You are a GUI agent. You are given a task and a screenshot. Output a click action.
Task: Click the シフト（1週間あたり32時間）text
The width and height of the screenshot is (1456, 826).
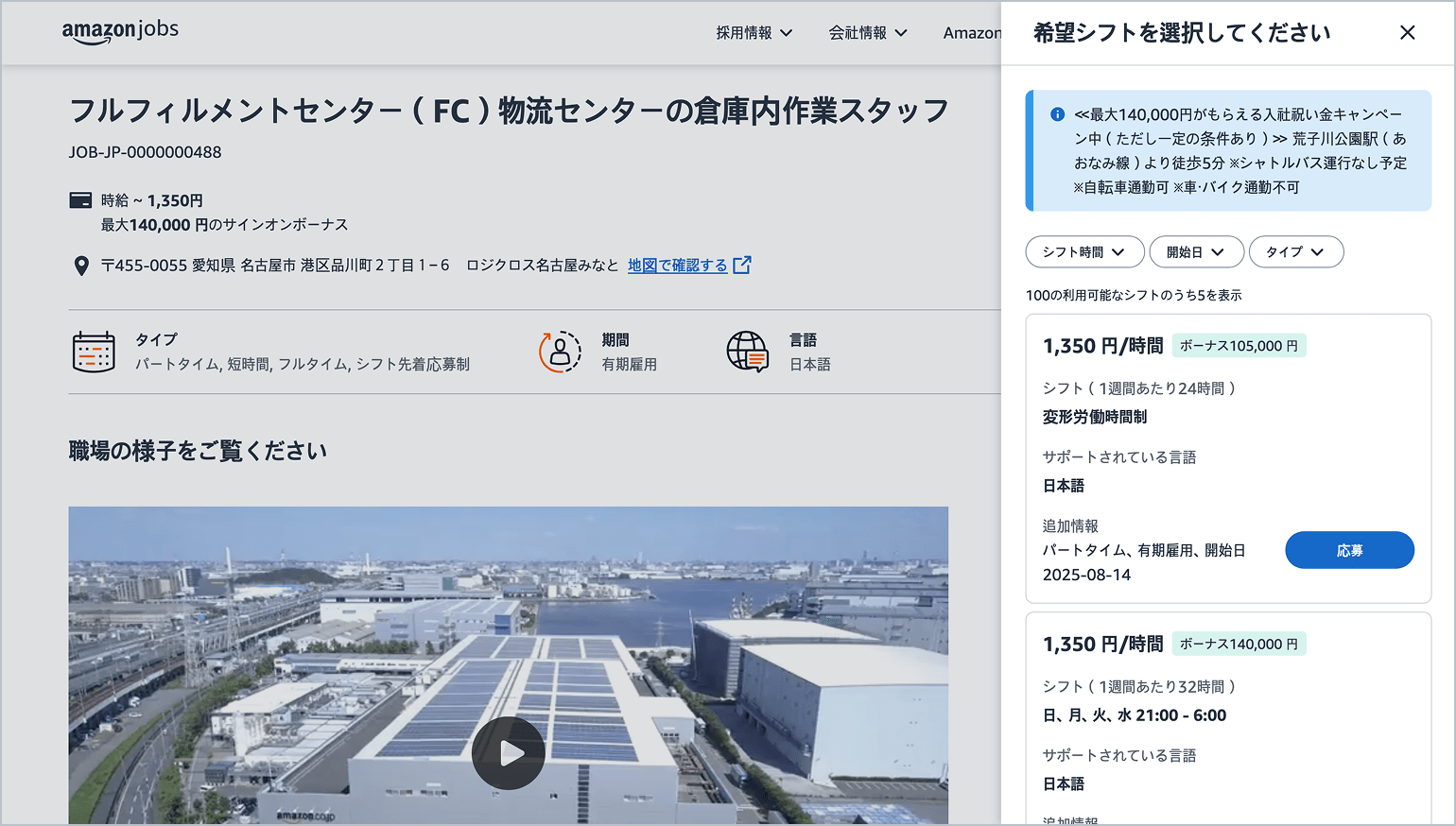[x=1139, y=687]
